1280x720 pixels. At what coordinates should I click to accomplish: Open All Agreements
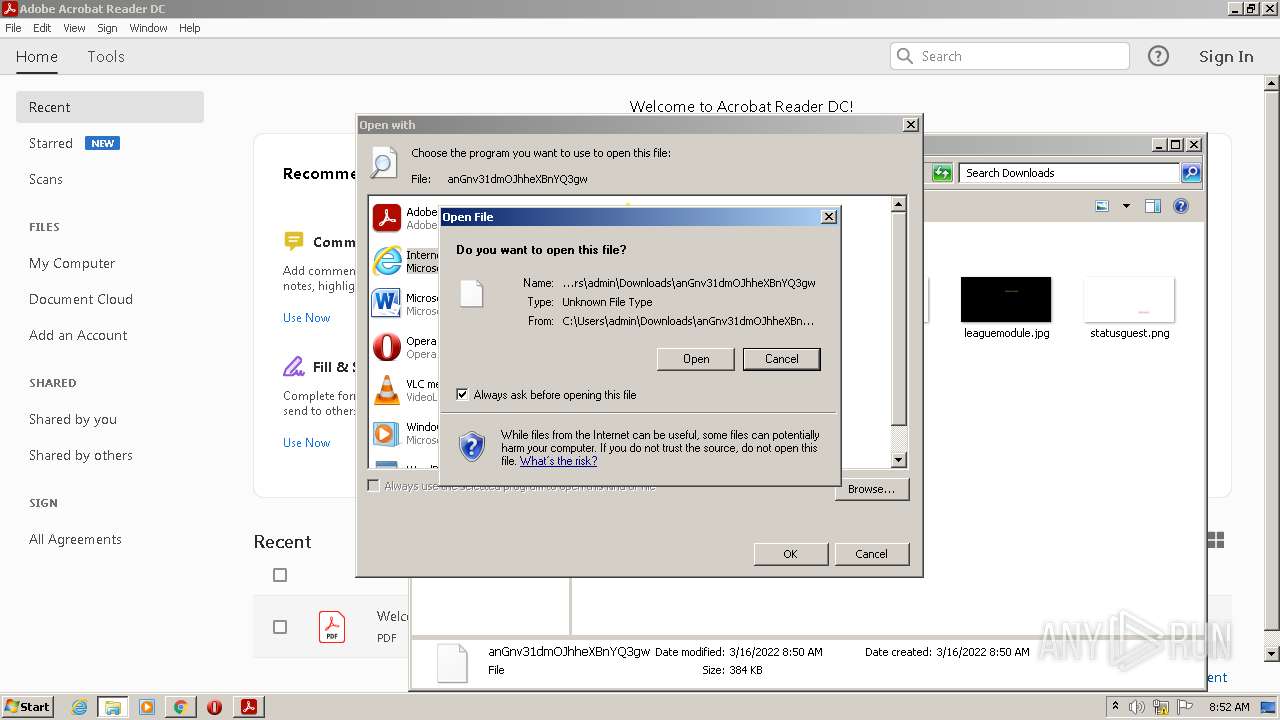pyautogui.click(x=75, y=539)
